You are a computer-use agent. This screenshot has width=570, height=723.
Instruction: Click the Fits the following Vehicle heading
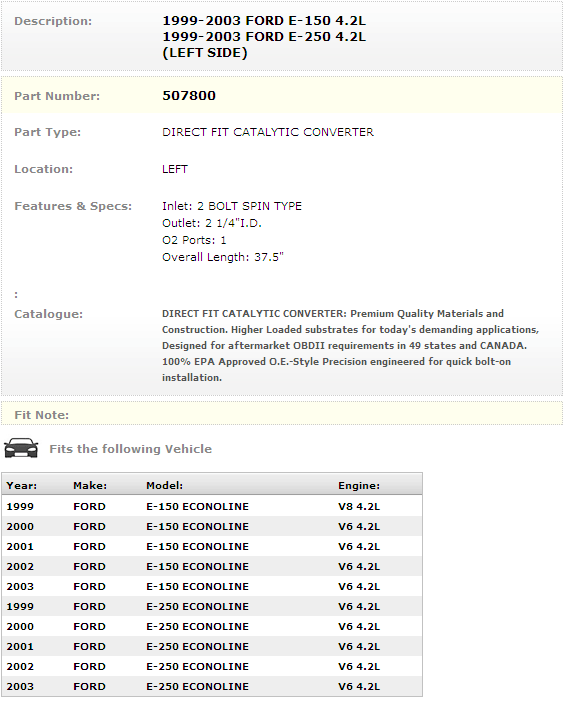point(131,449)
